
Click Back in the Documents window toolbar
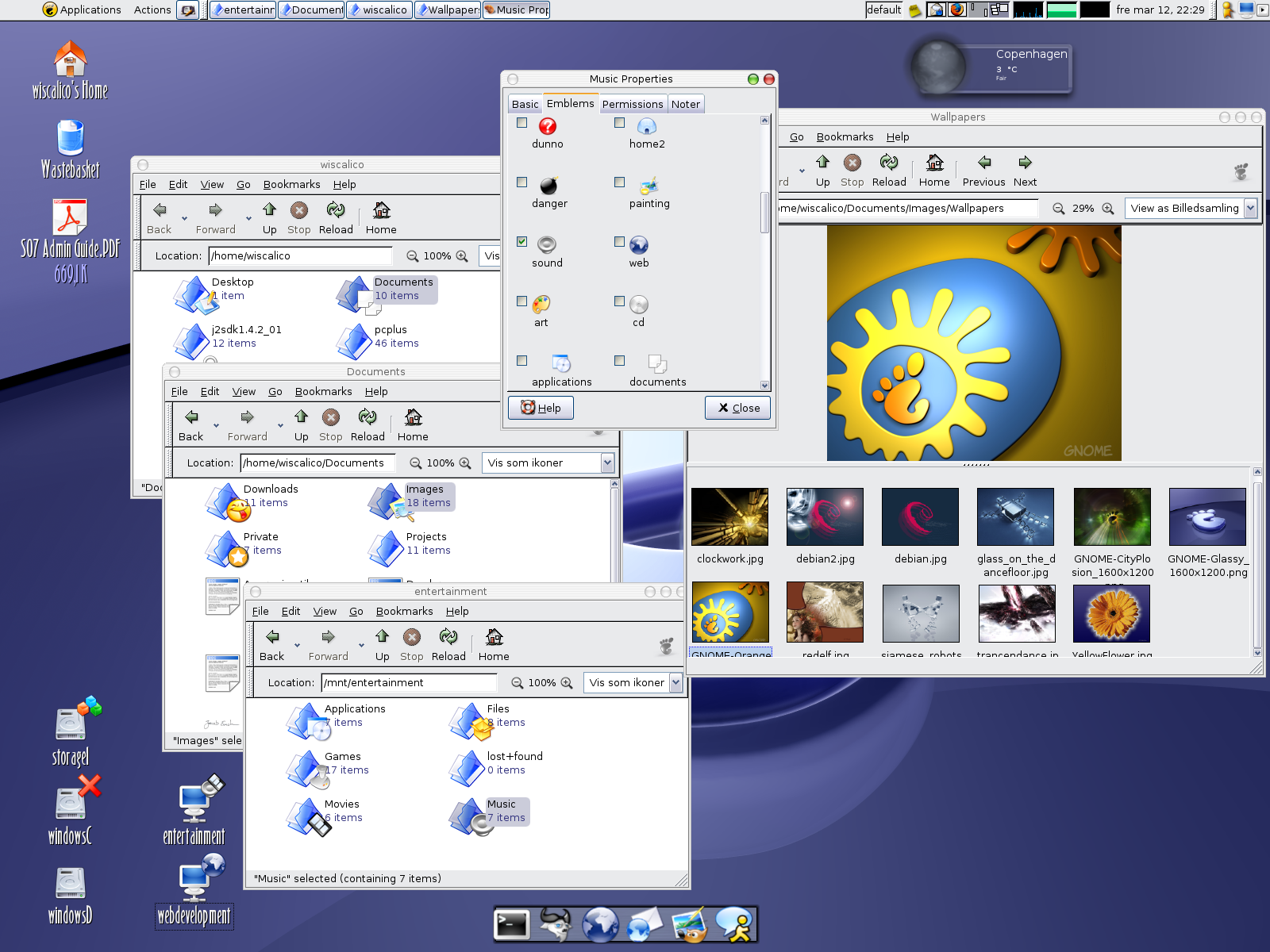(190, 425)
